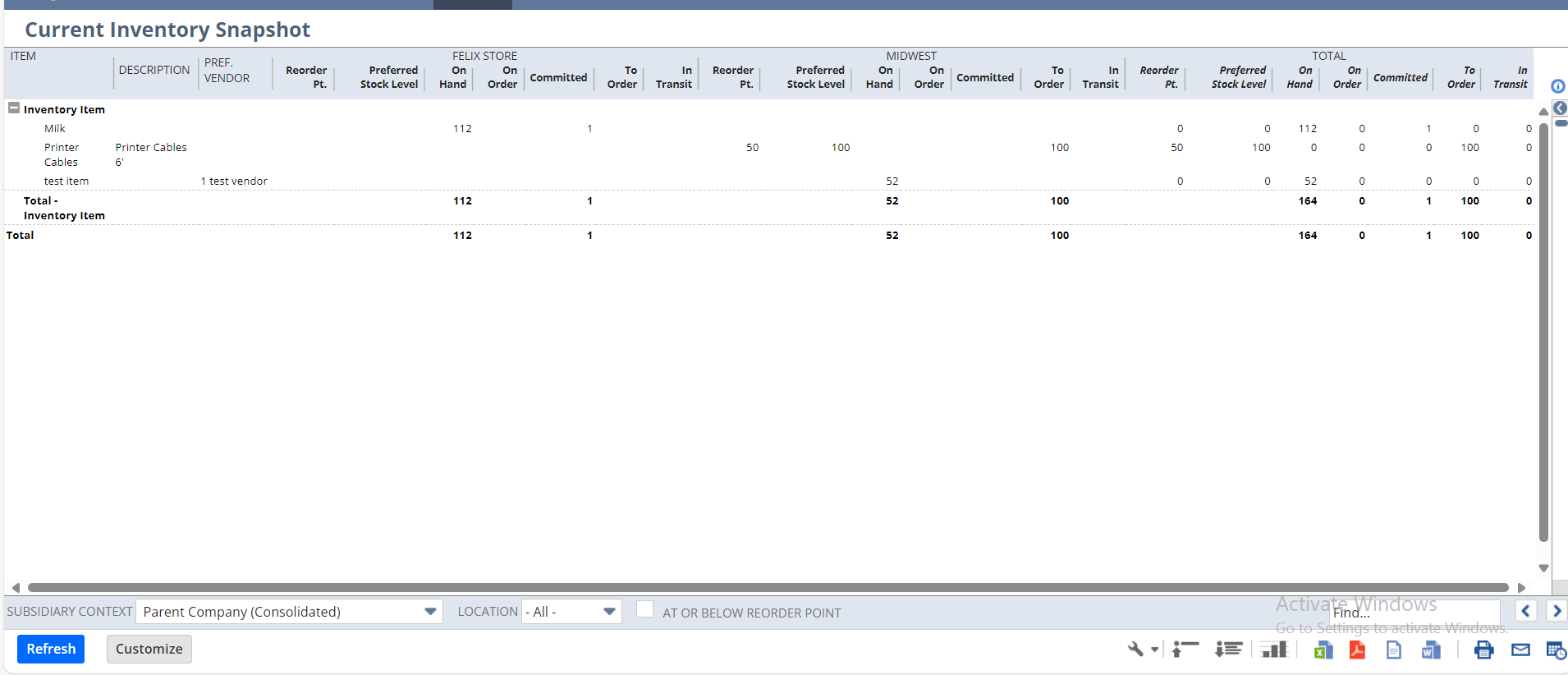This screenshot has width=1568, height=675.
Task: Enable At Or Below Reorder Point checkbox
Action: (x=644, y=609)
